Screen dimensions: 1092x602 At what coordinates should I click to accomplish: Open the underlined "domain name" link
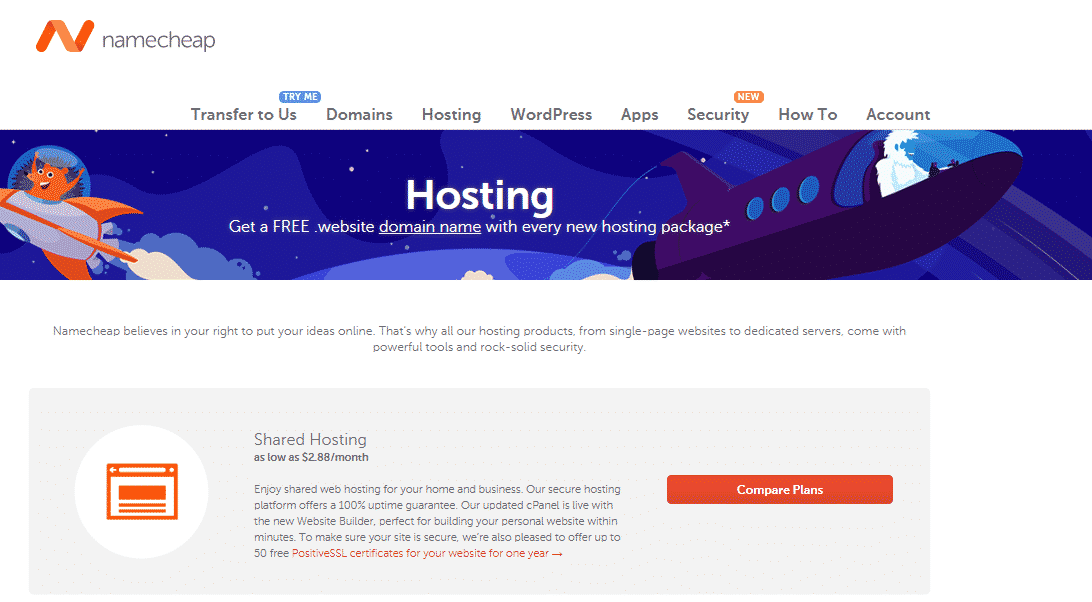click(430, 227)
